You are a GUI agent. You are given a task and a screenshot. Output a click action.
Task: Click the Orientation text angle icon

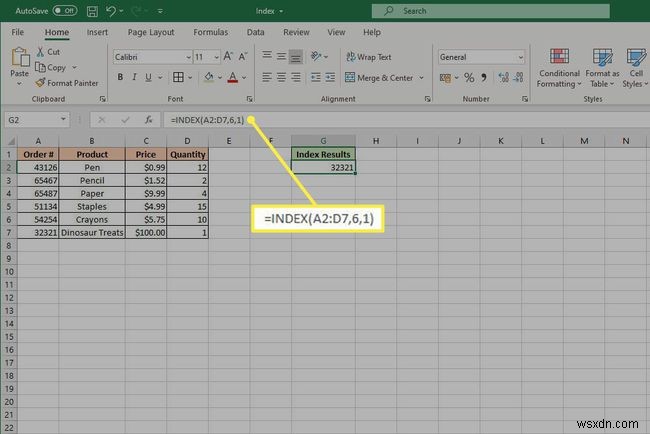point(316,56)
